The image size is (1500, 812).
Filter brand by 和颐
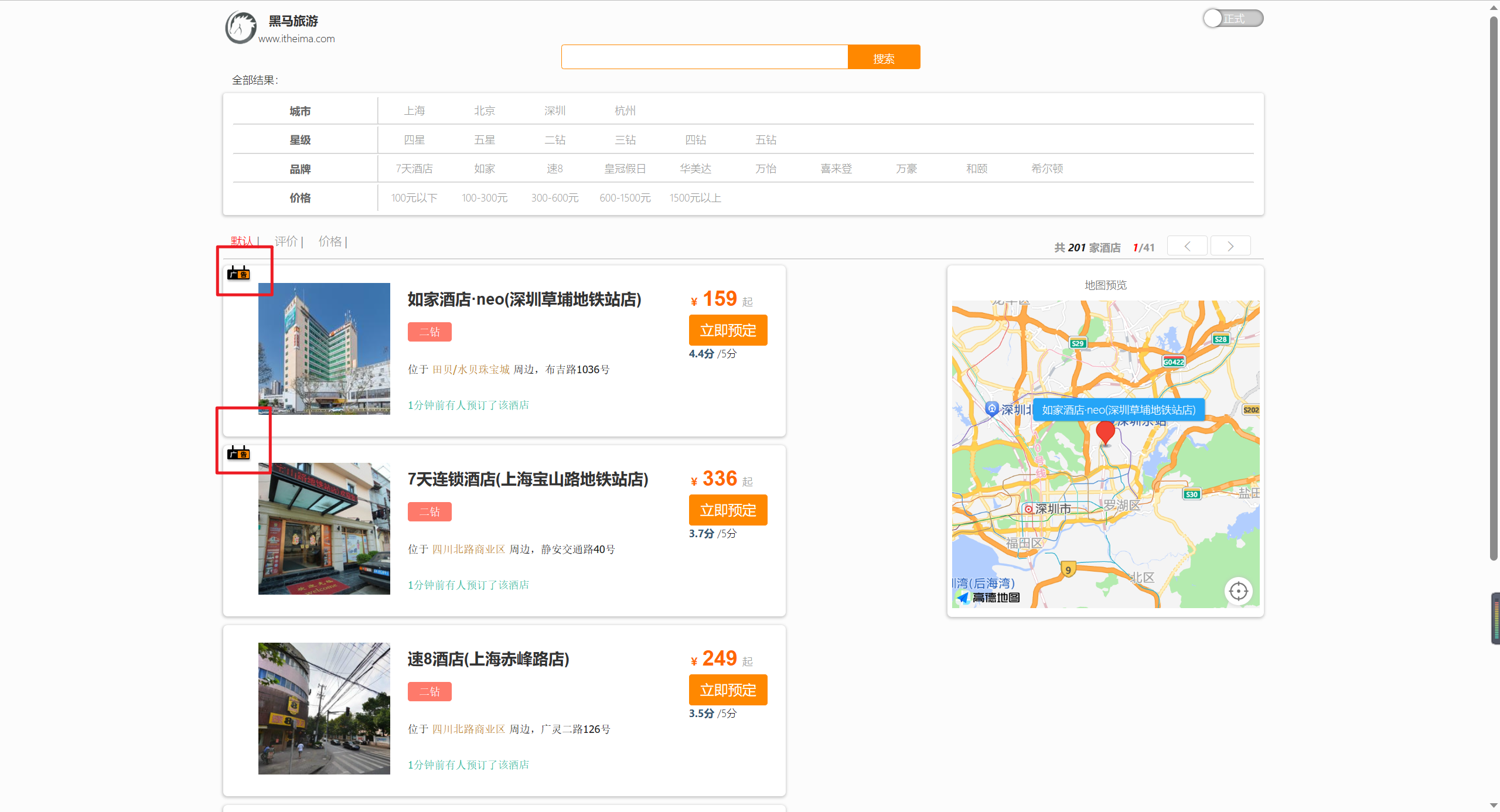[x=977, y=169]
